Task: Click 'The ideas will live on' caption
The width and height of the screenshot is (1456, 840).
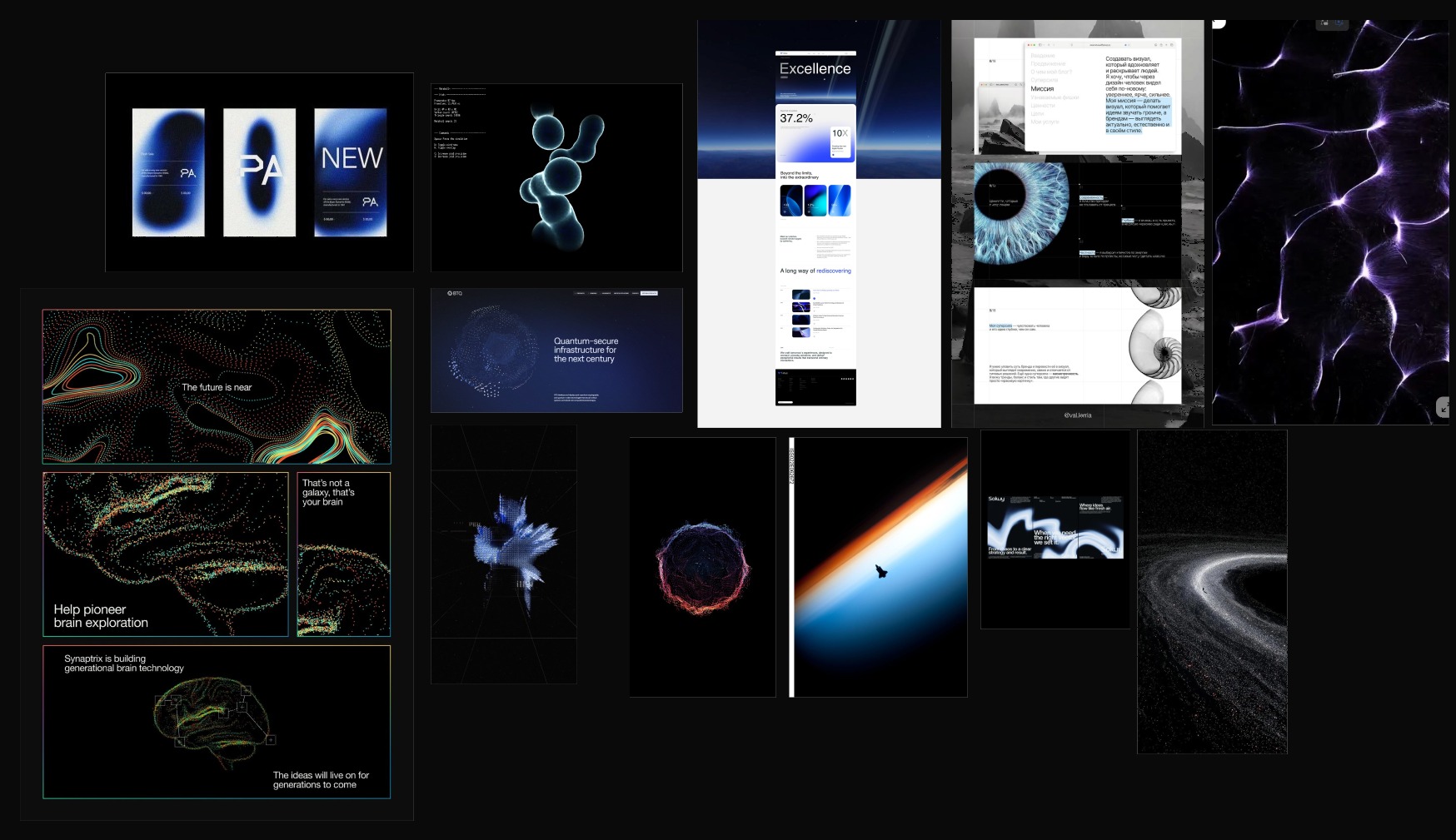Action: 321,780
